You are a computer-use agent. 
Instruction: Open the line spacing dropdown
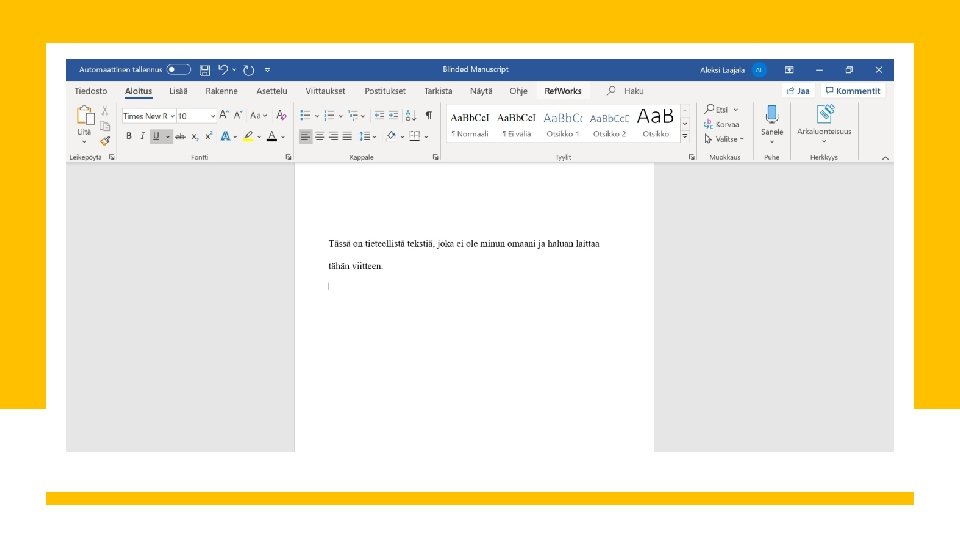(367, 137)
